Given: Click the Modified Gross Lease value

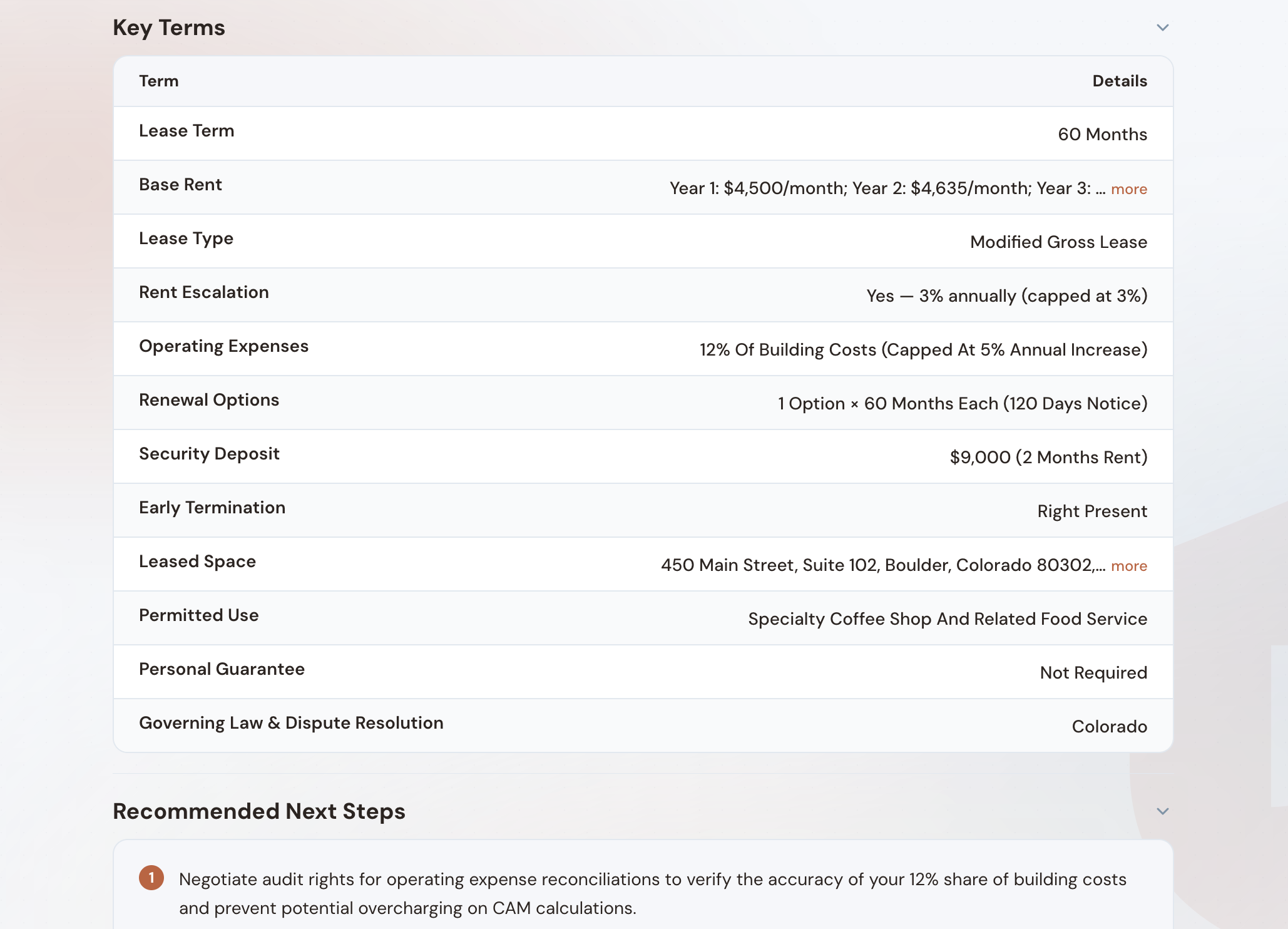Looking at the screenshot, I should coord(1058,242).
